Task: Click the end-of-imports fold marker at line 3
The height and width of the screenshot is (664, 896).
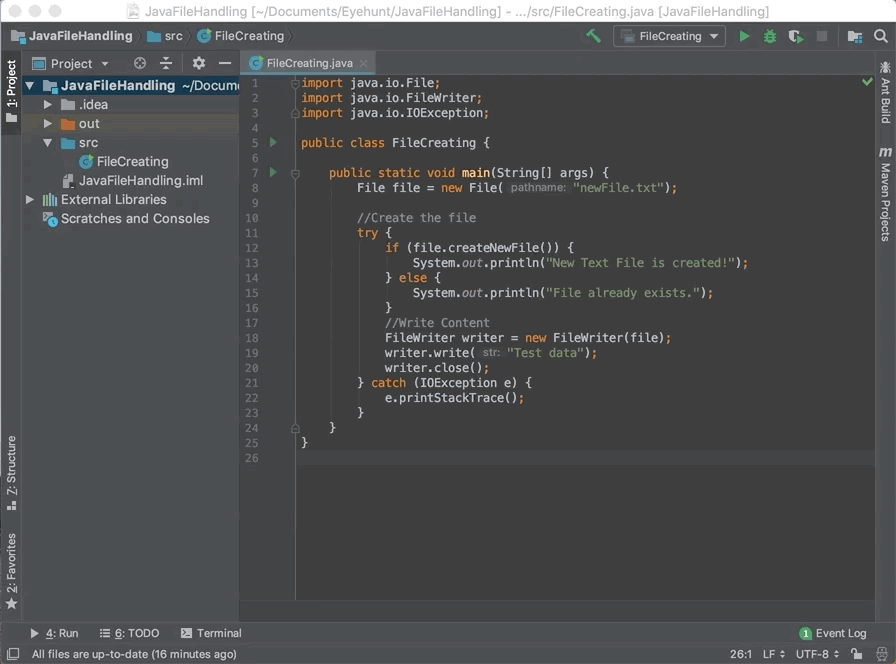Action: 295,113
